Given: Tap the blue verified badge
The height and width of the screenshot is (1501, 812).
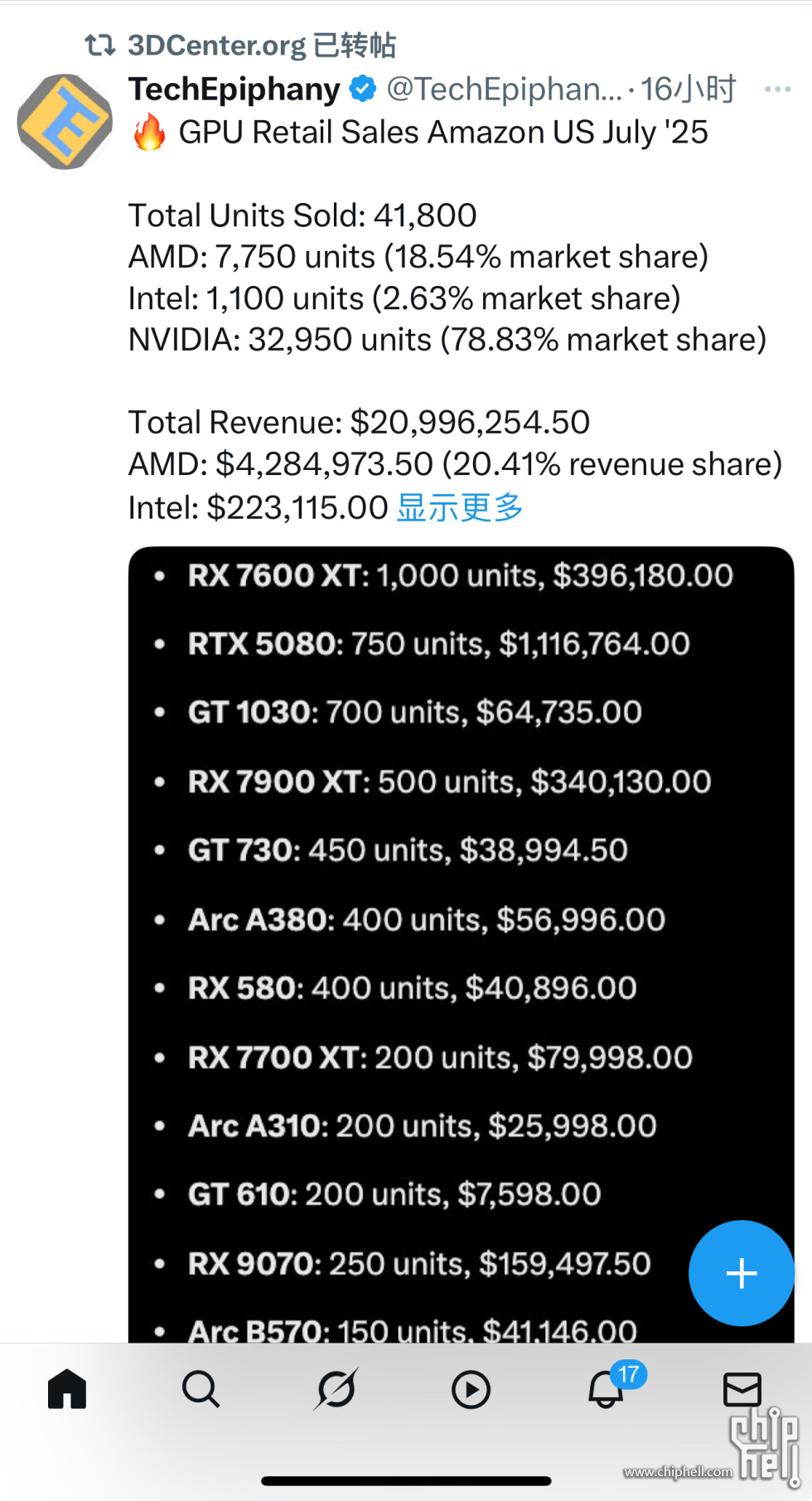Looking at the screenshot, I should (x=362, y=89).
